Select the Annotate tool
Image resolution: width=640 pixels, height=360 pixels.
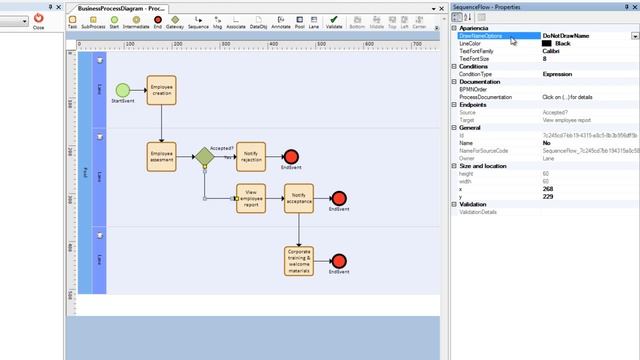tap(281, 22)
